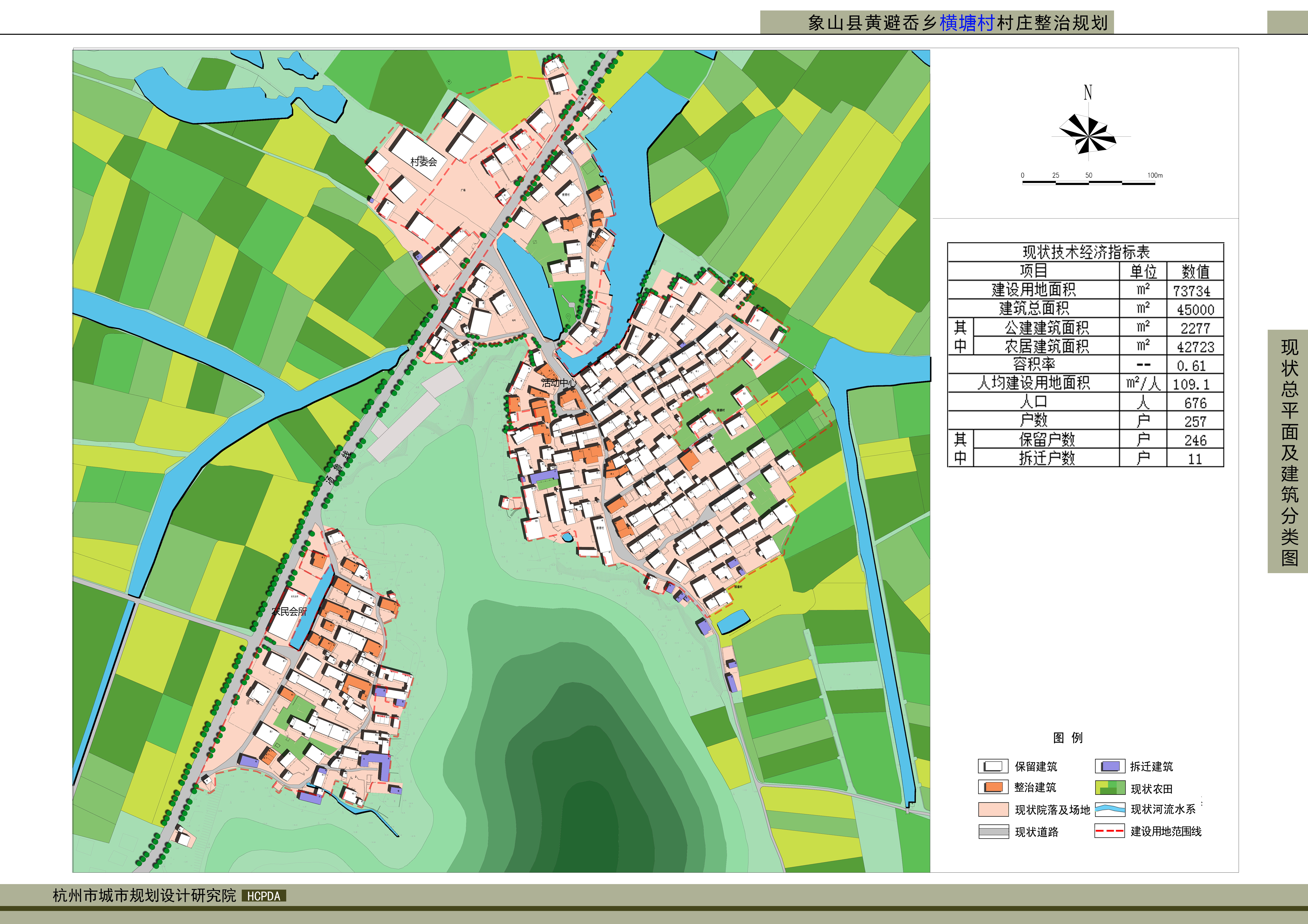
Task: Click the 单位 column header
Action: coord(1143,271)
